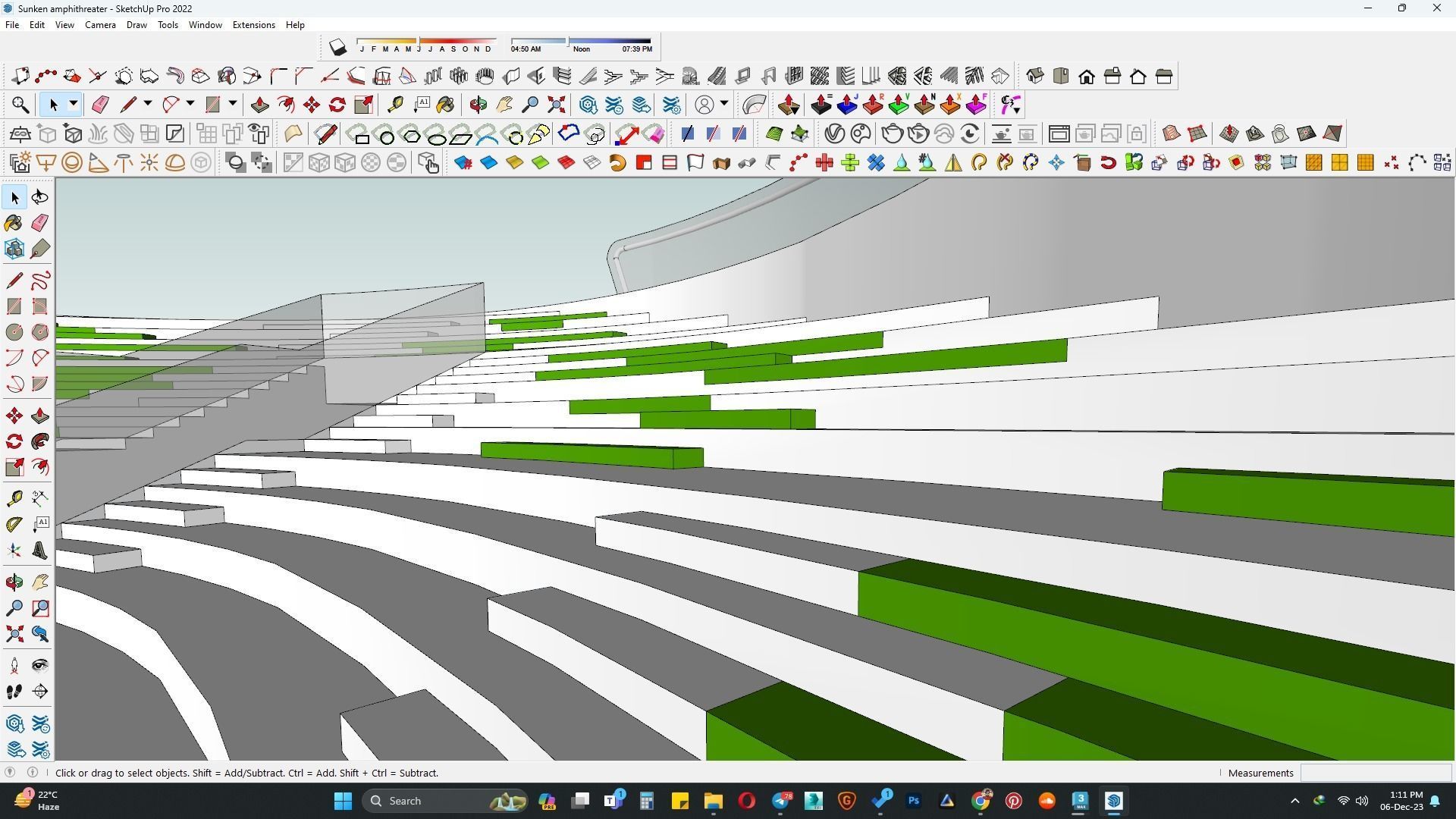Select the Eraser tool in left toolbar

(x=40, y=222)
